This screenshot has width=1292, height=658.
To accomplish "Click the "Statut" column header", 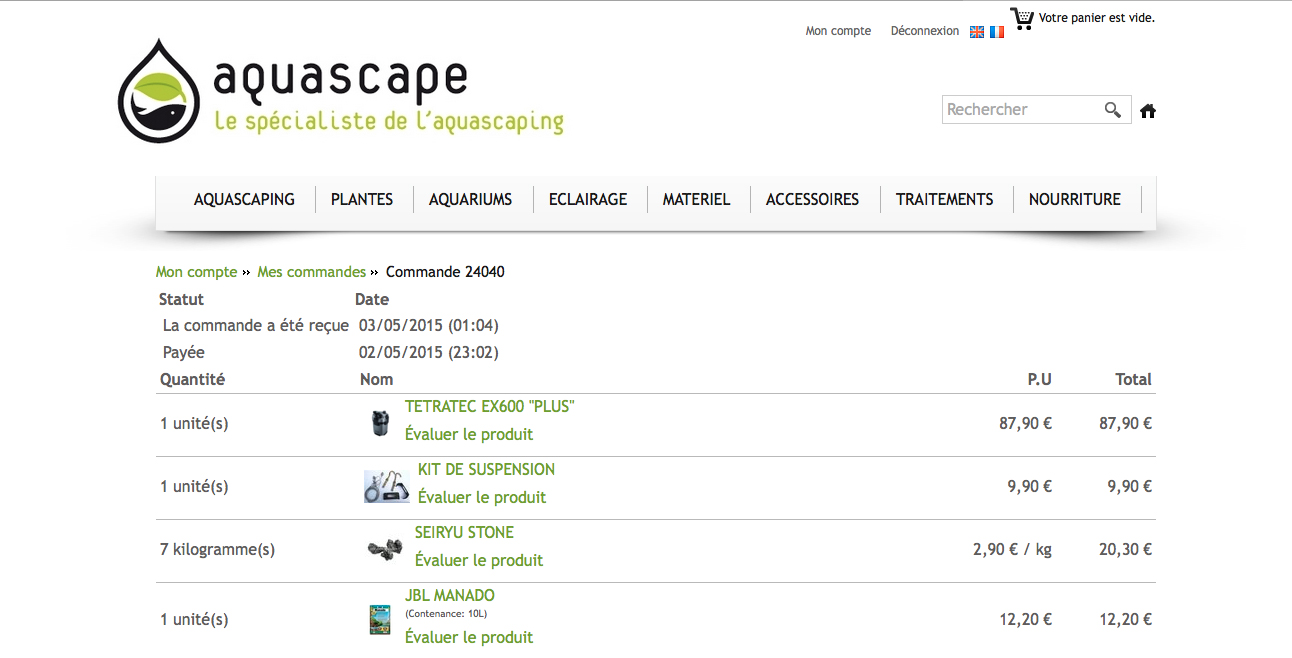I will click(181, 299).
